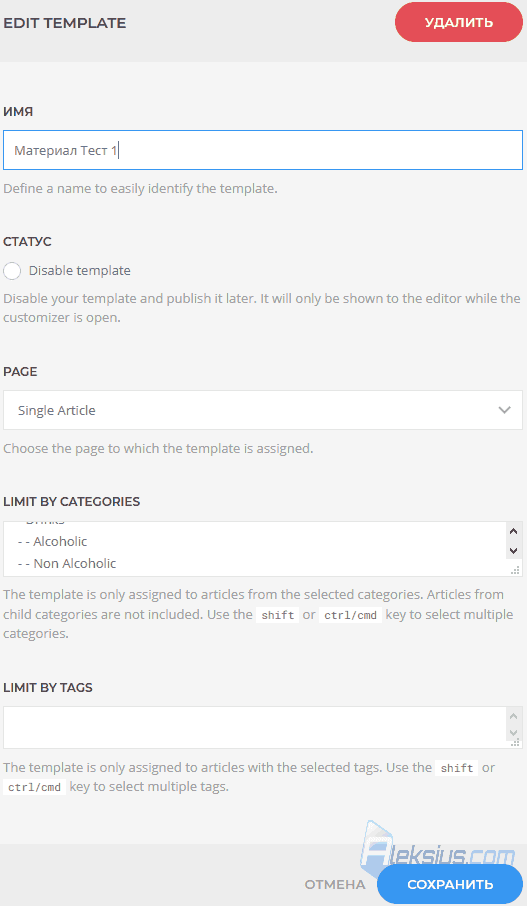Click categories list scroll down arrow
The image size is (527, 906).
pos(513,551)
